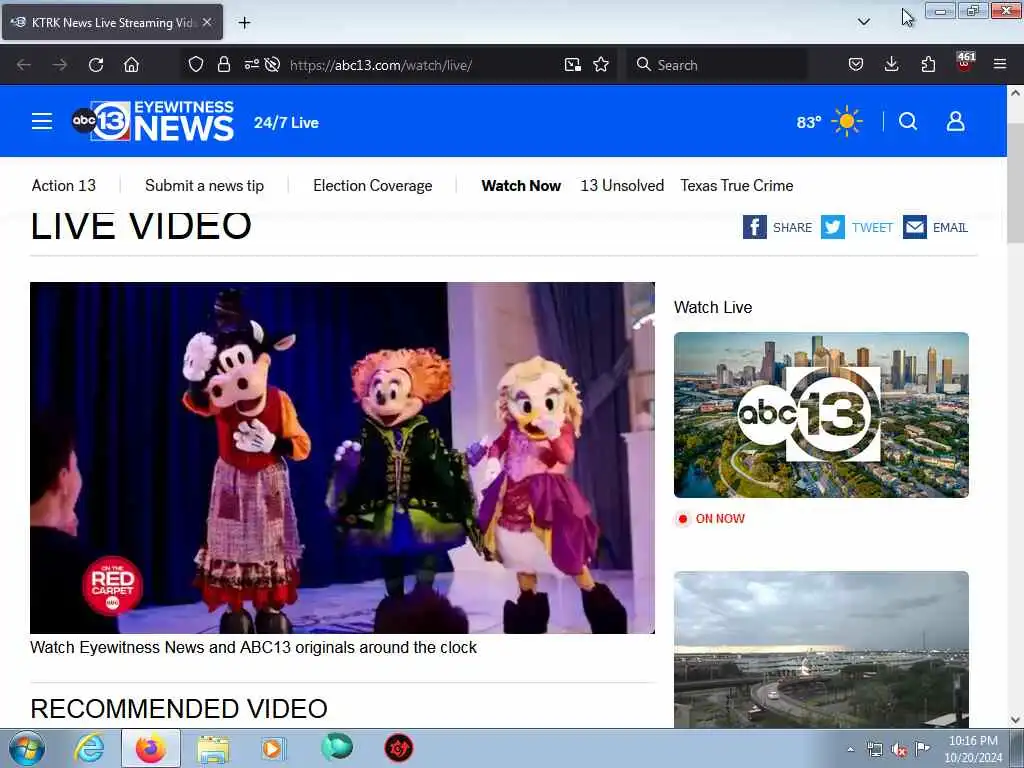Bookmark this page with star
This screenshot has height=768, width=1024.
(601, 65)
